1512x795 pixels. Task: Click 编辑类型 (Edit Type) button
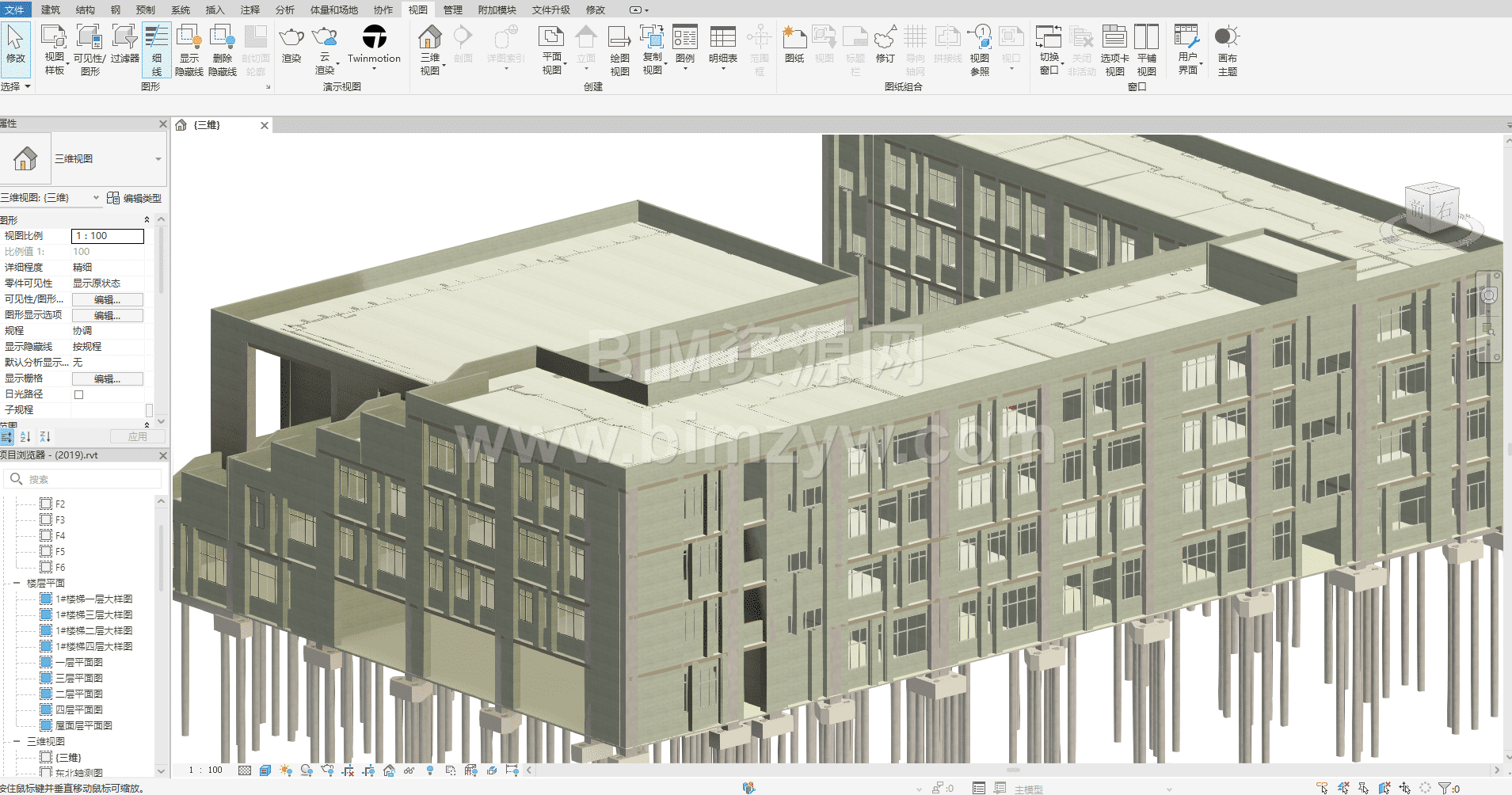(135, 198)
